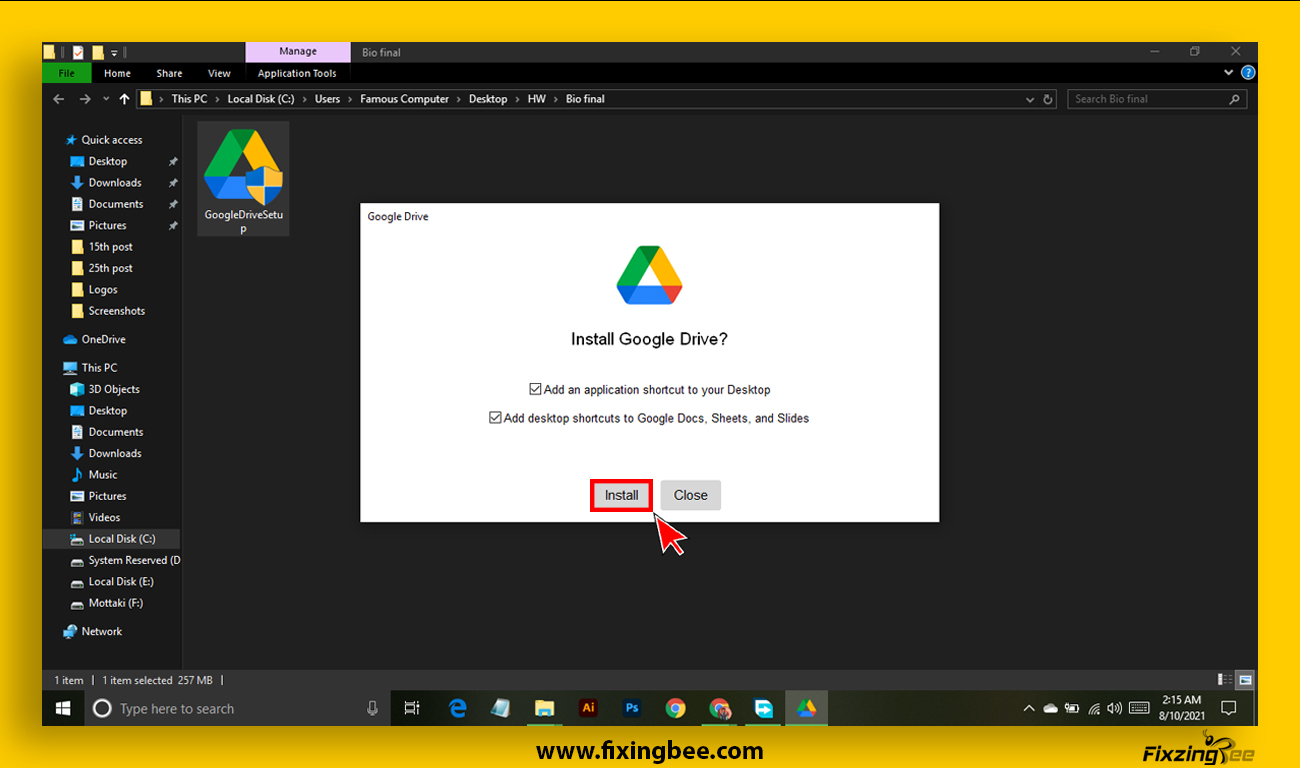This screenshot has width=1300, height=768.
Task: Open Adobe Illustrator from the taskbar
Action: (588, 708)
